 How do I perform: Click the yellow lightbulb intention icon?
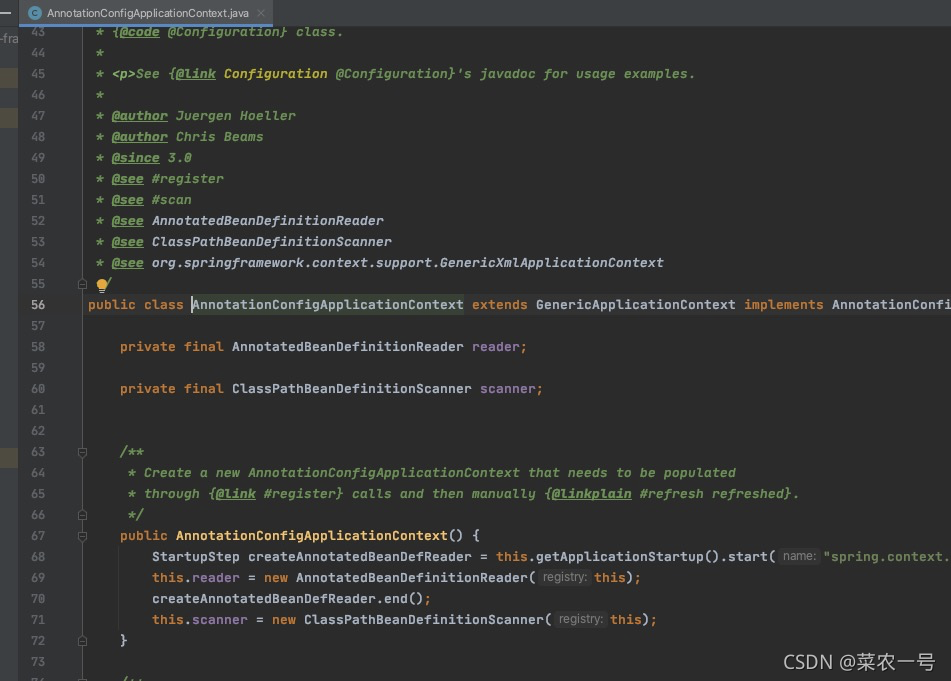pos(102,284)
